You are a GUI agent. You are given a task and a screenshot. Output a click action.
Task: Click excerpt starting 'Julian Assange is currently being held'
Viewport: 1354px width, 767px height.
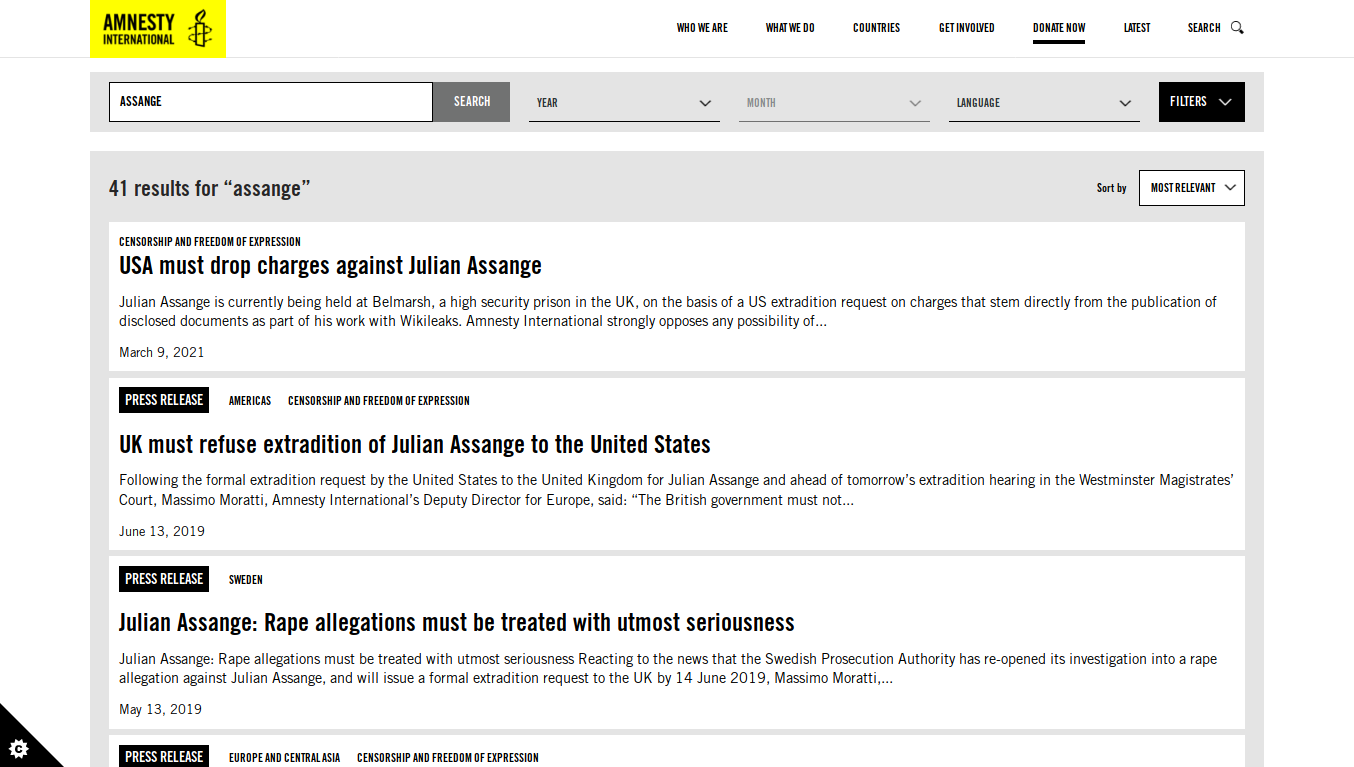click(x=668, y=312)
